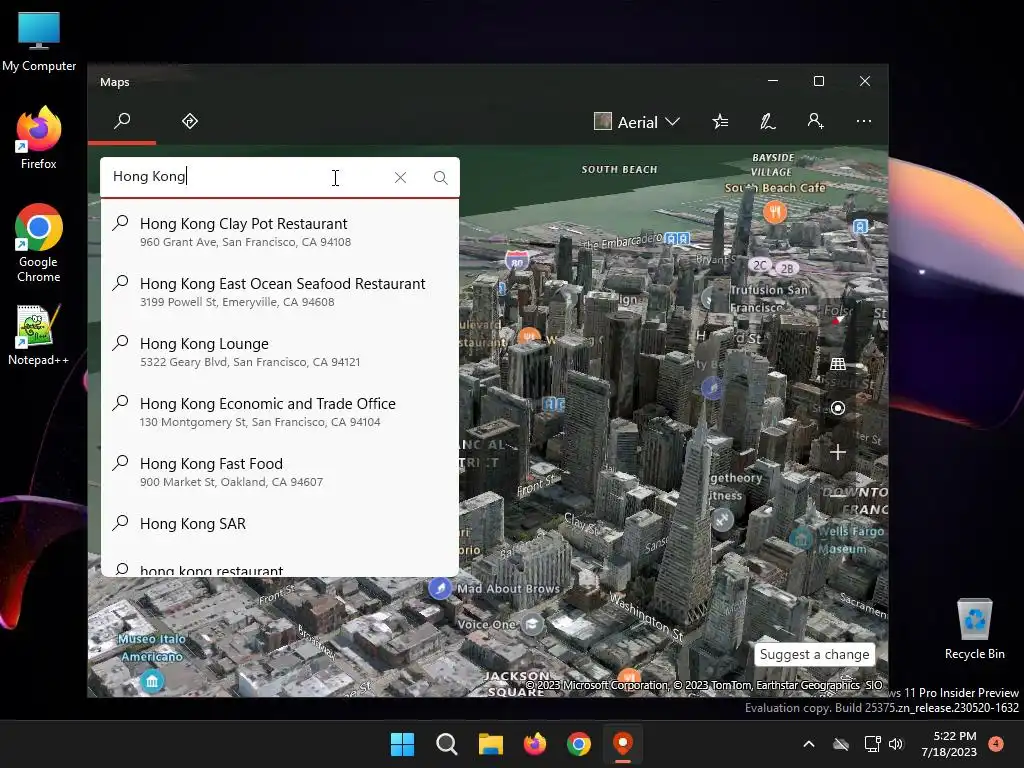1024x768 pixels.
Task: Open the Windows Start menu
Action: click(x=402, y=744)
